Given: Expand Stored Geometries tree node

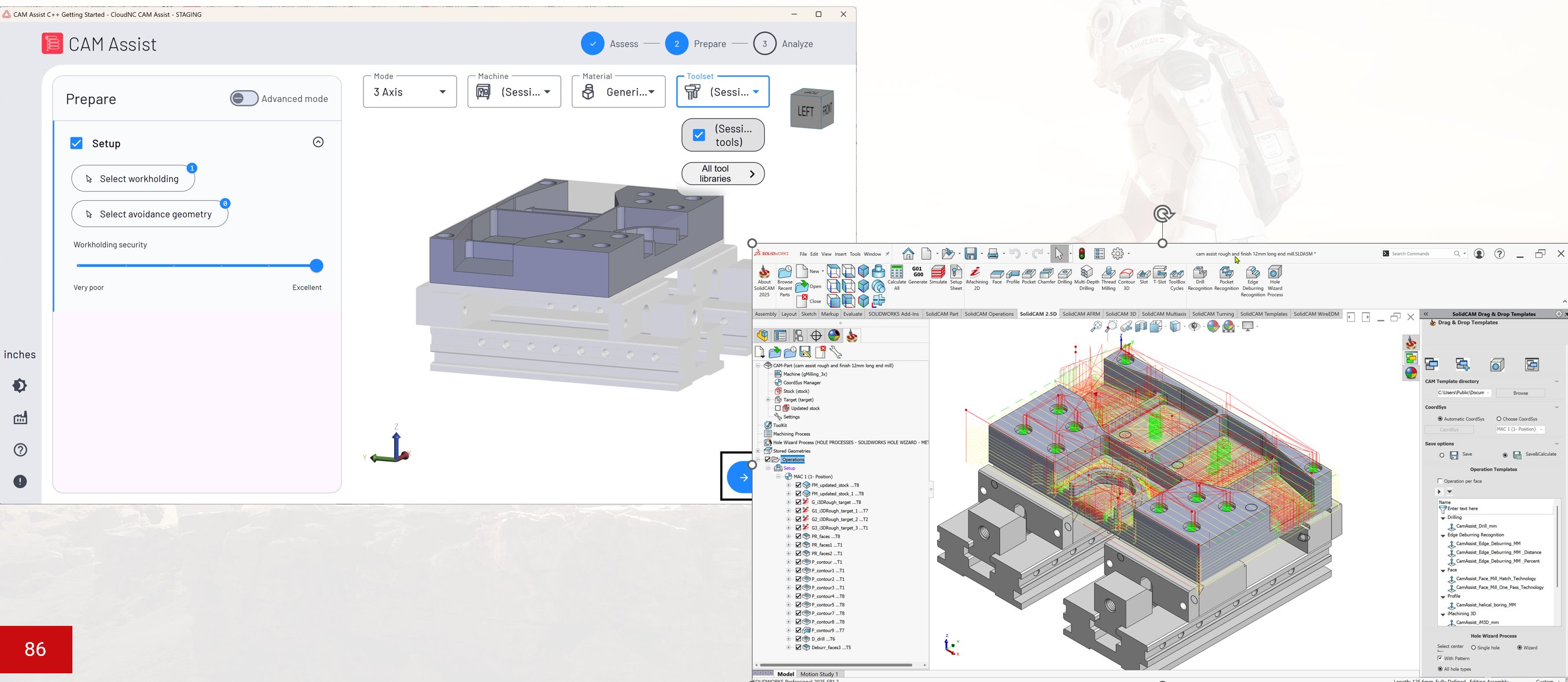Looking at the screenshot, I should (758, 451).
